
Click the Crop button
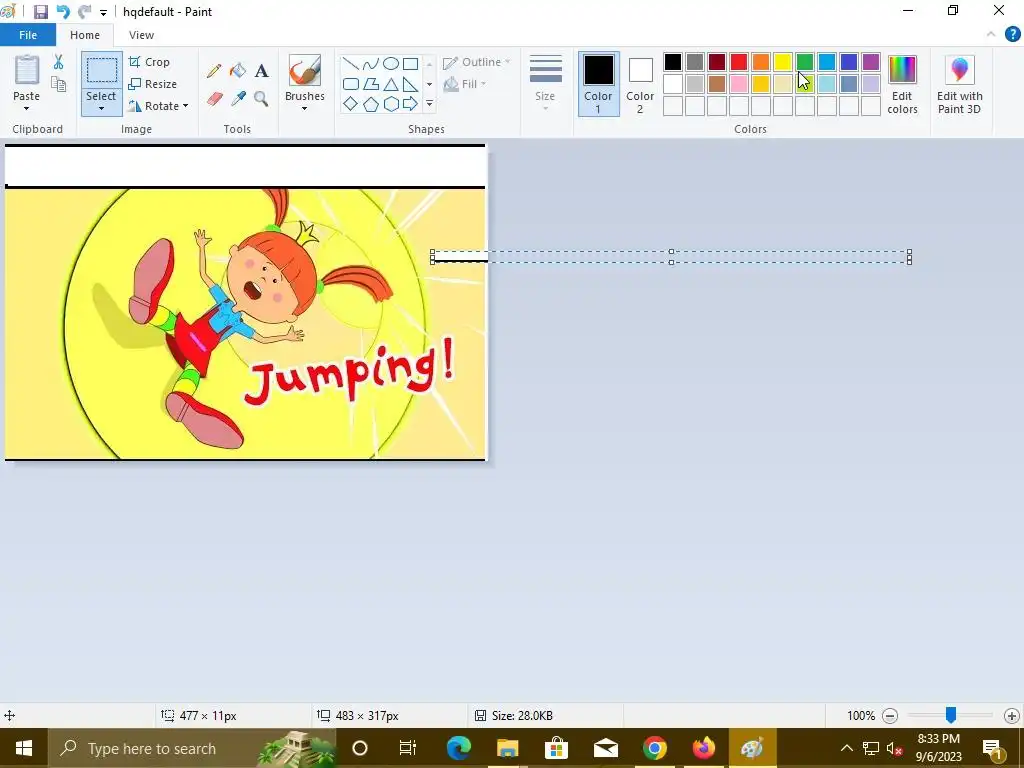pos(150,62)
